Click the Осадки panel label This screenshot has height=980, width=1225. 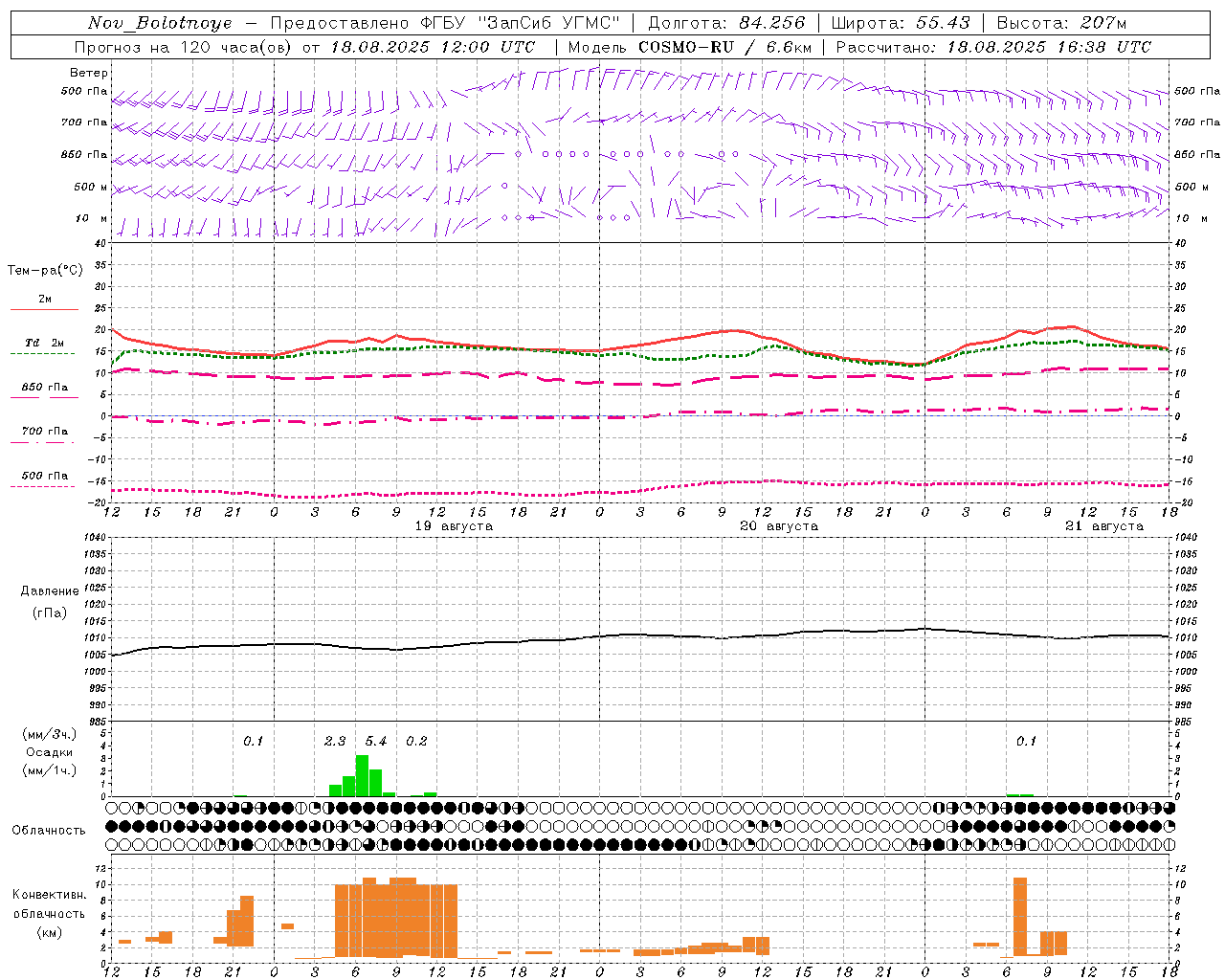pyautogui.click(x=49, y=752)
